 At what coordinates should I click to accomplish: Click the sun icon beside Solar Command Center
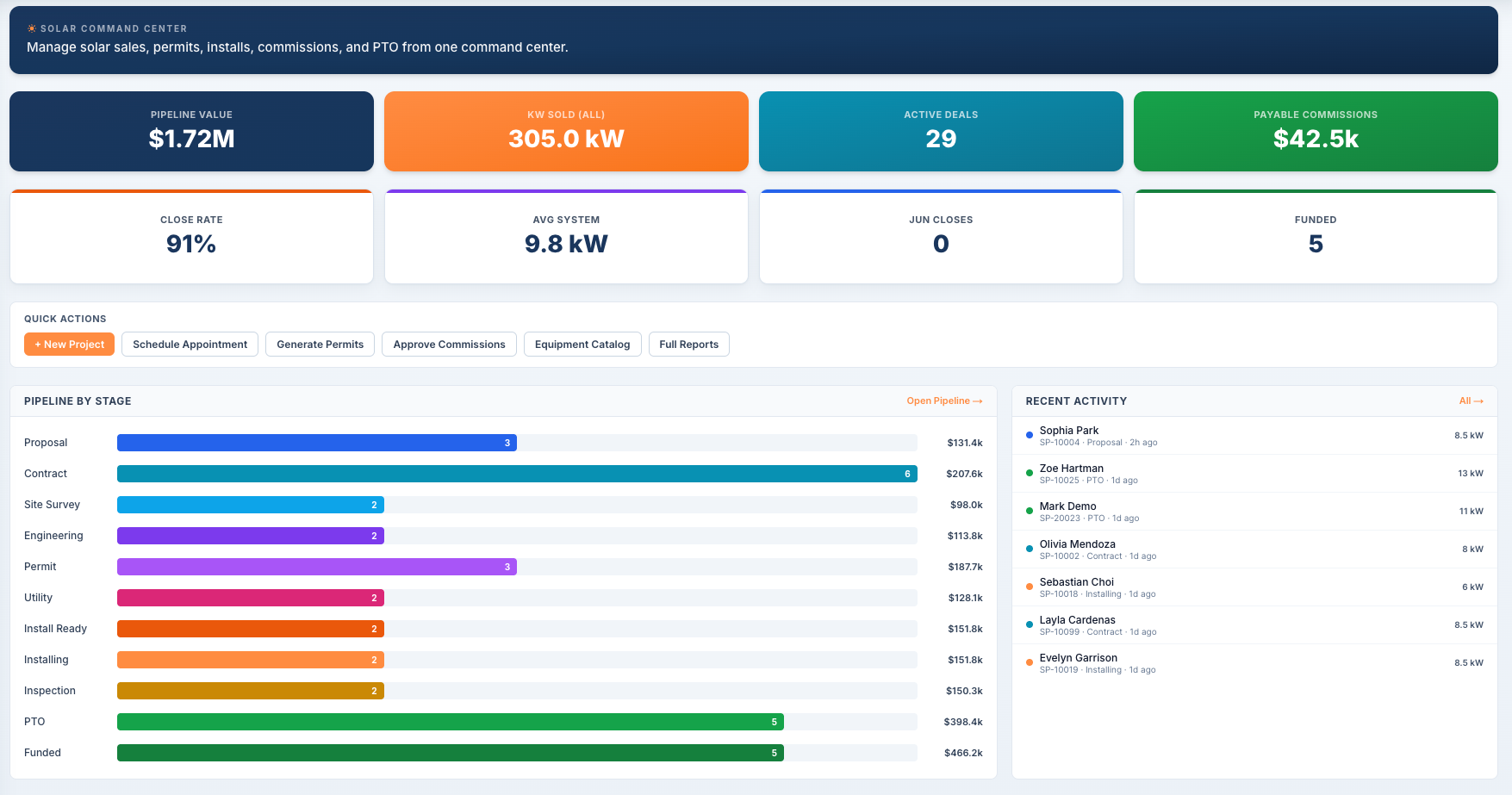[x=32, y=28]
